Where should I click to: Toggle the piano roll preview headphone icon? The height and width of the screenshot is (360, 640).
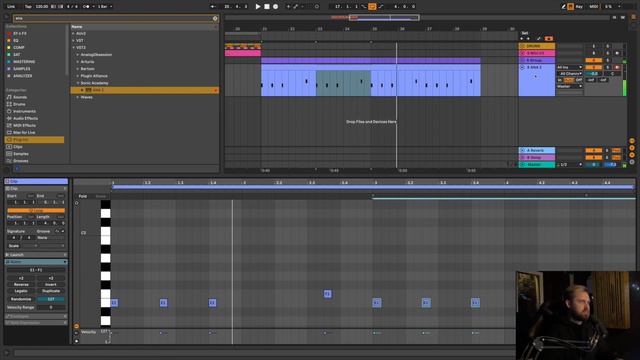[x=76, y=203]
